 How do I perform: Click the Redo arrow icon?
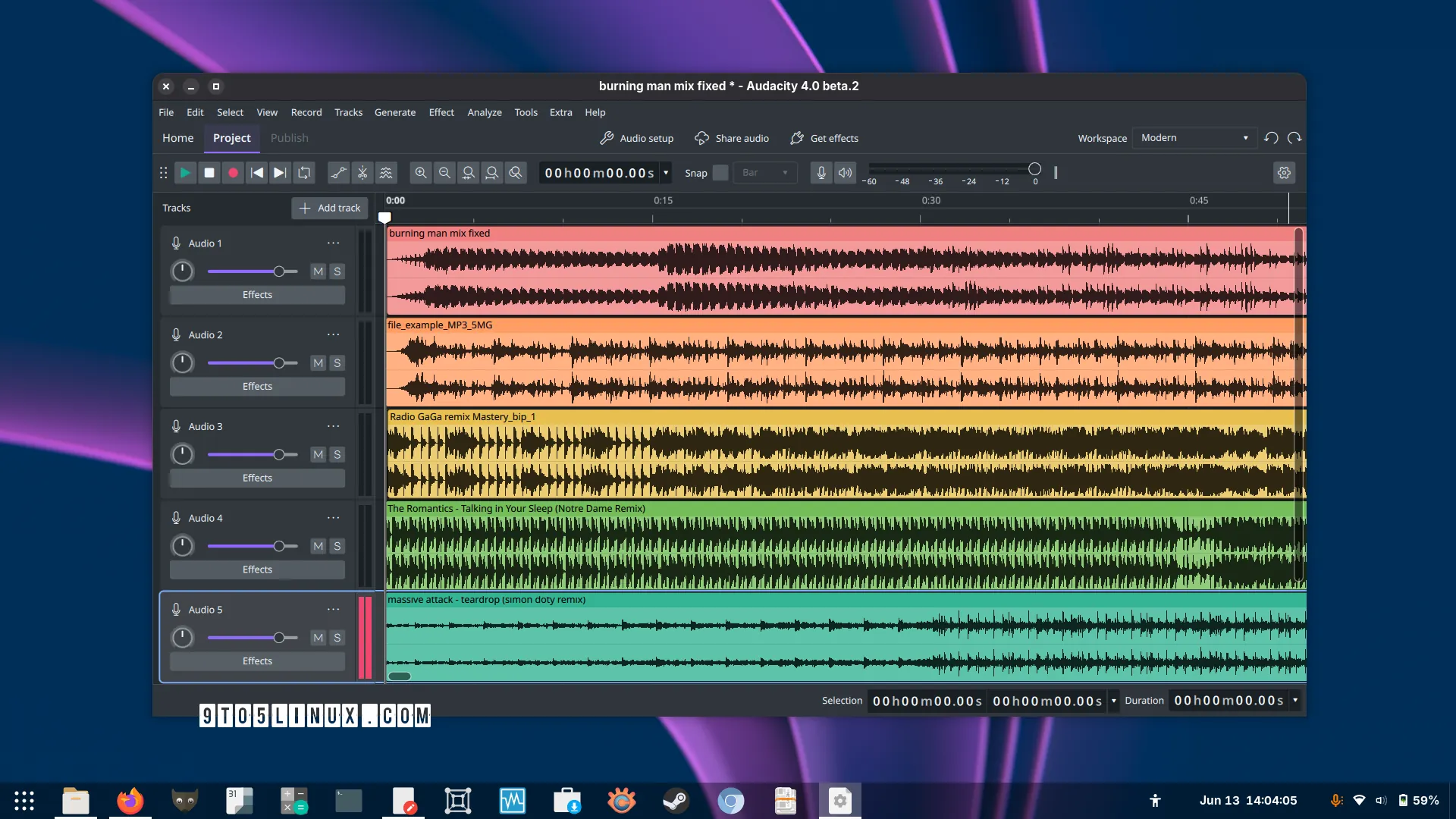(x=1294, y=138)
